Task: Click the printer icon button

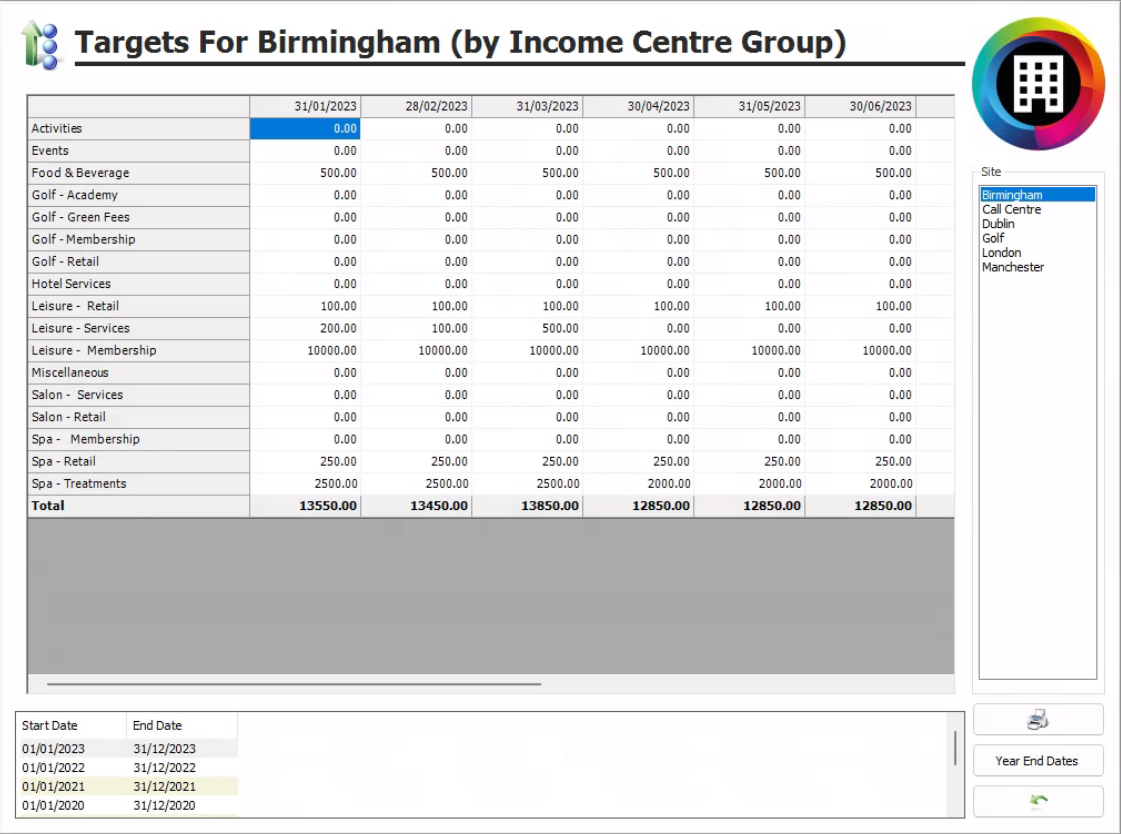Action: (x=1037, y=720)
